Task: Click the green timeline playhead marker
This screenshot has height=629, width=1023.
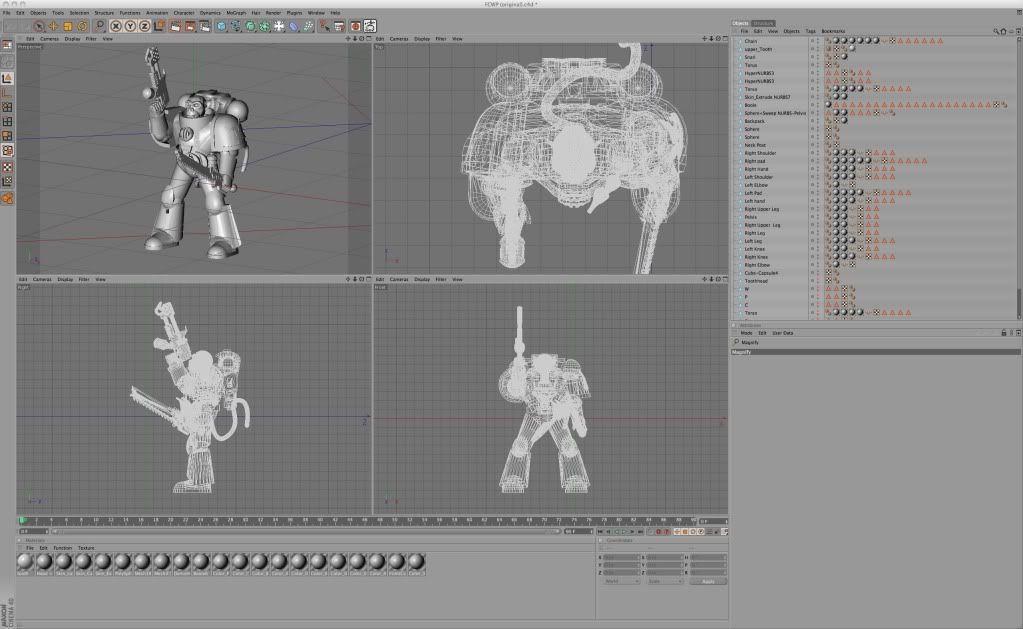Action: [x=22, y=520]
